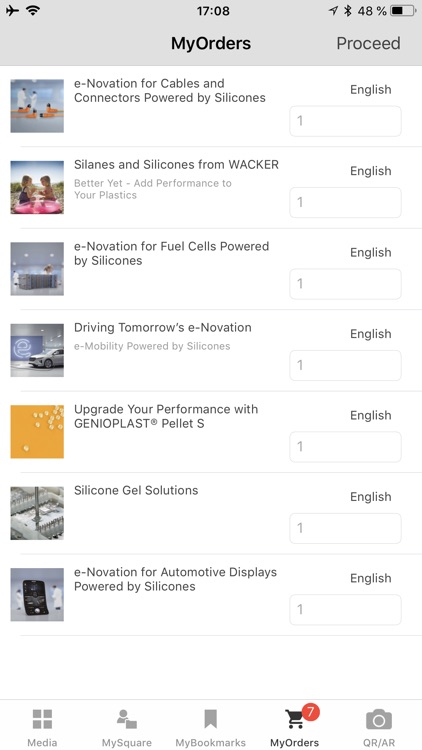The image size is (422, 750).
Task: Tap the MyBookmarks bookmark icon
Action: coord(211,719)
